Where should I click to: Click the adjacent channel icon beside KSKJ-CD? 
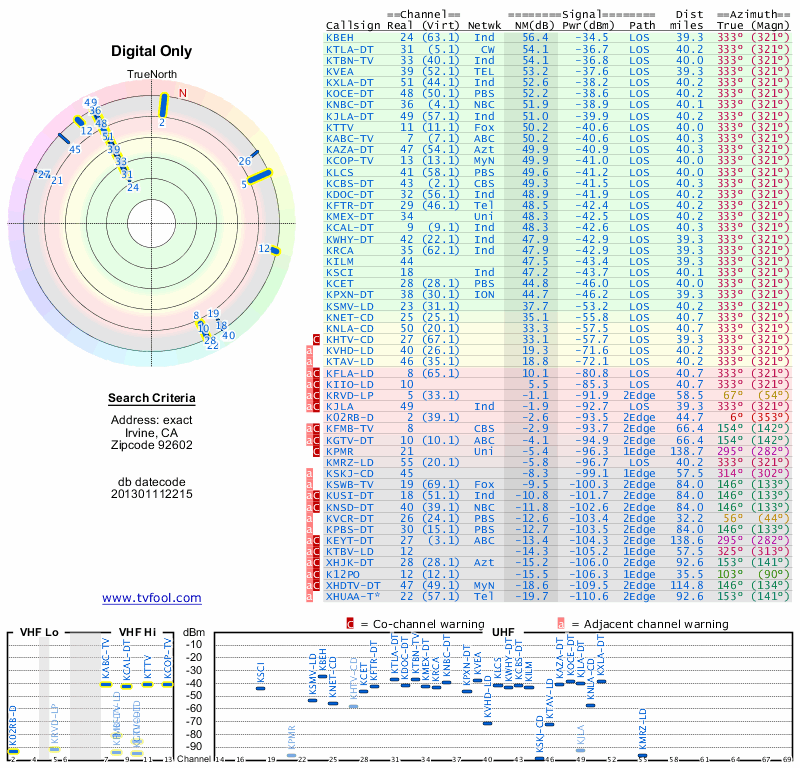point(309,474)
